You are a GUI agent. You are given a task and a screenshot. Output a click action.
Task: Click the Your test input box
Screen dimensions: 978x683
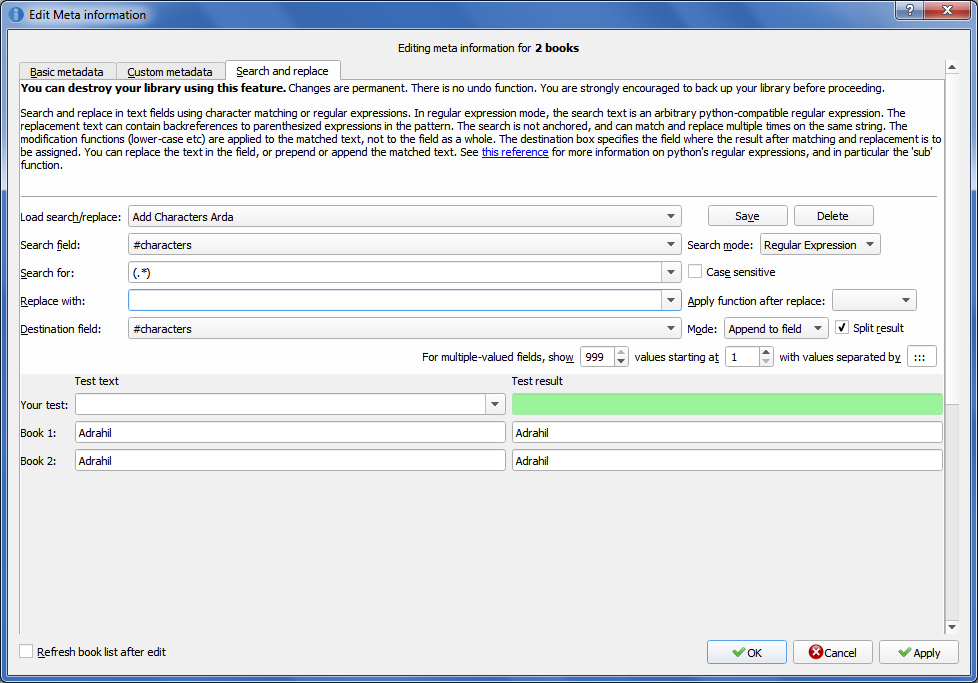click(x=280, y=404)
